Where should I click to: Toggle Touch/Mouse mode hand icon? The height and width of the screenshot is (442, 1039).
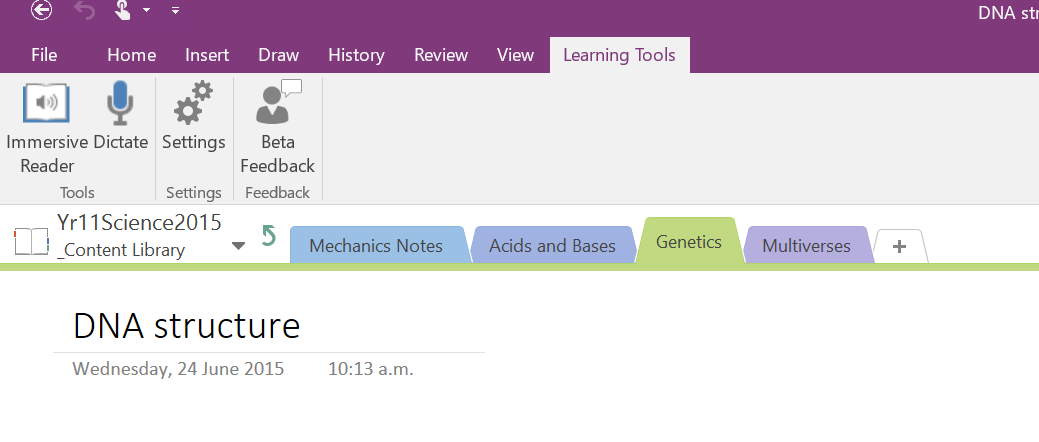click(122, 11)
